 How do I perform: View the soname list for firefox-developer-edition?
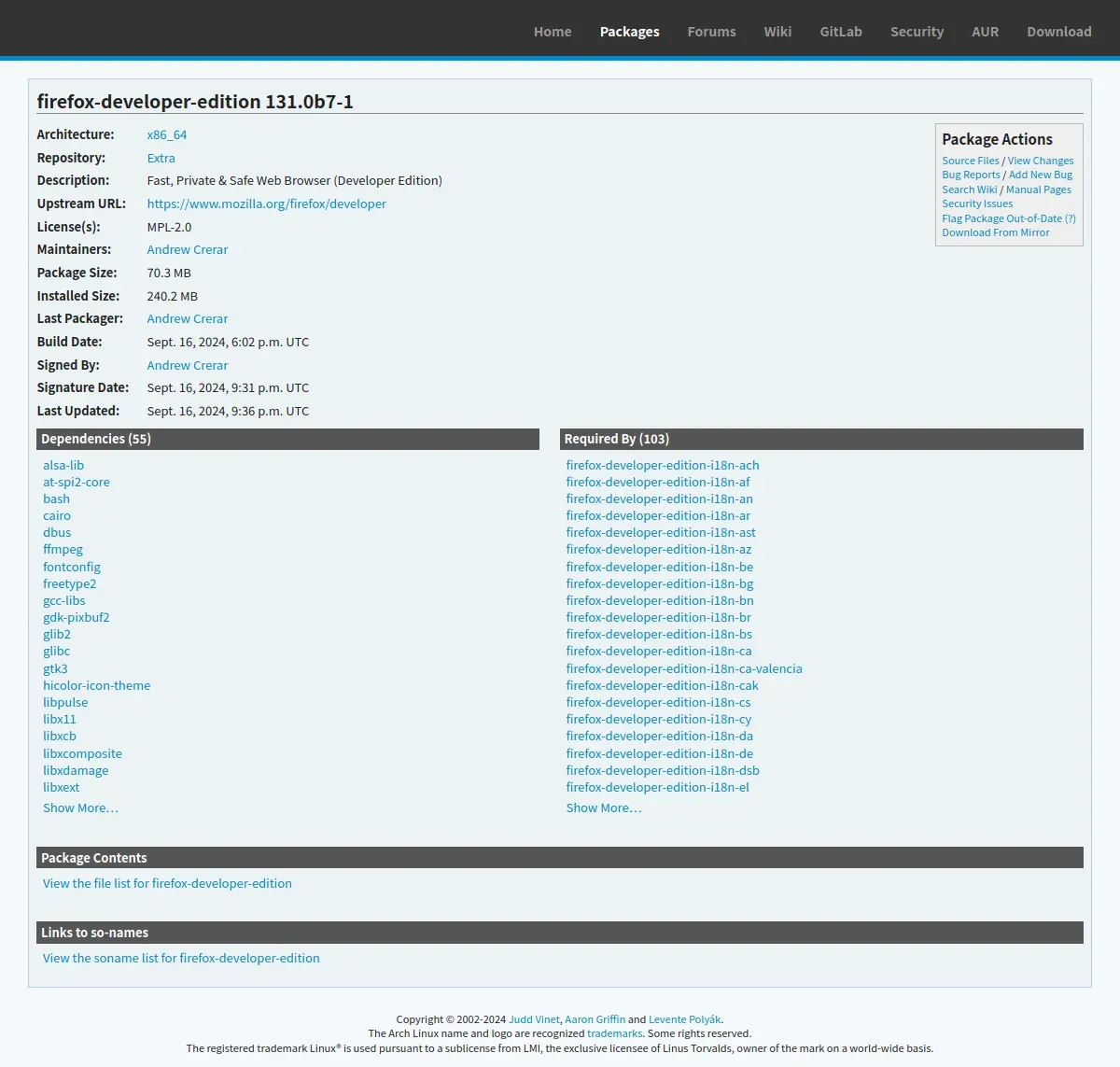(x=181, y=958)
